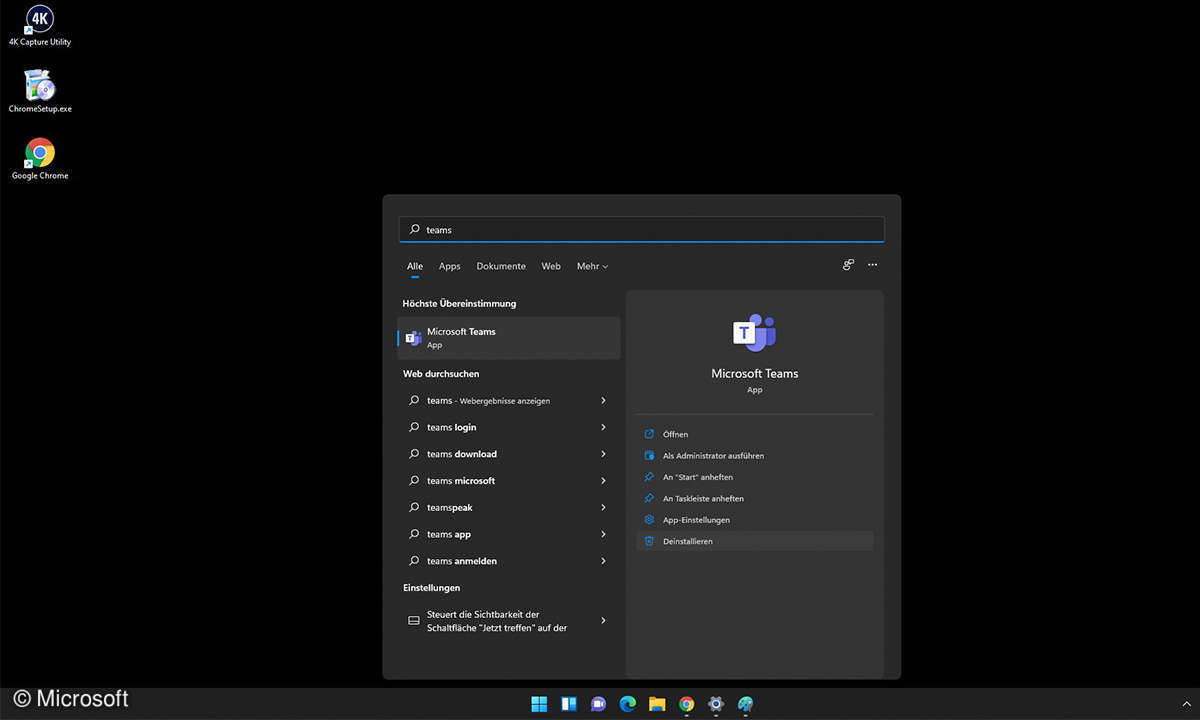This screenshot has width=1200, height=720.
Task: Expand the Mehr filter dropdown
Action: coord(592,266)
